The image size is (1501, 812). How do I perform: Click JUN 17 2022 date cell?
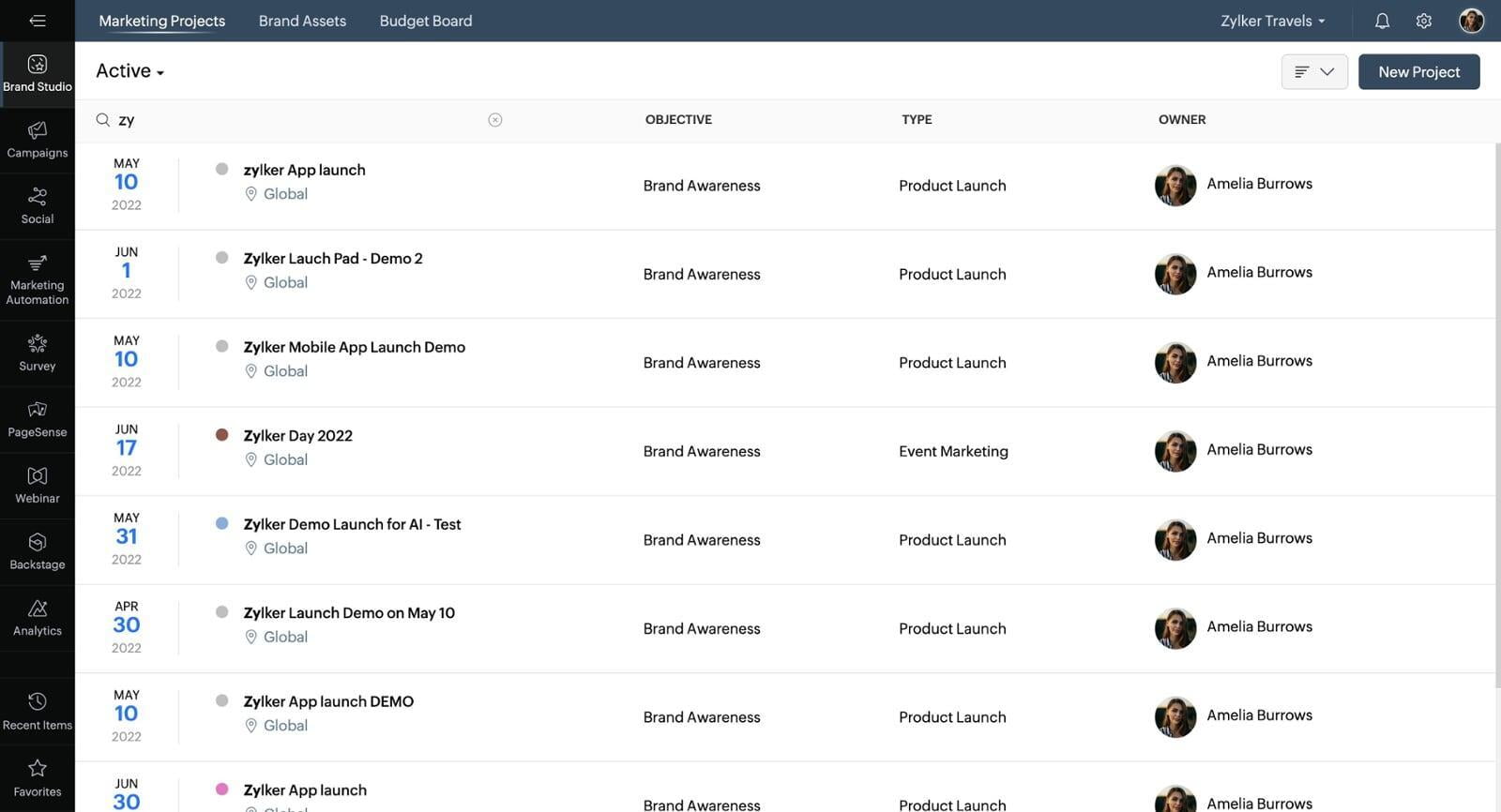coord(127,450)
